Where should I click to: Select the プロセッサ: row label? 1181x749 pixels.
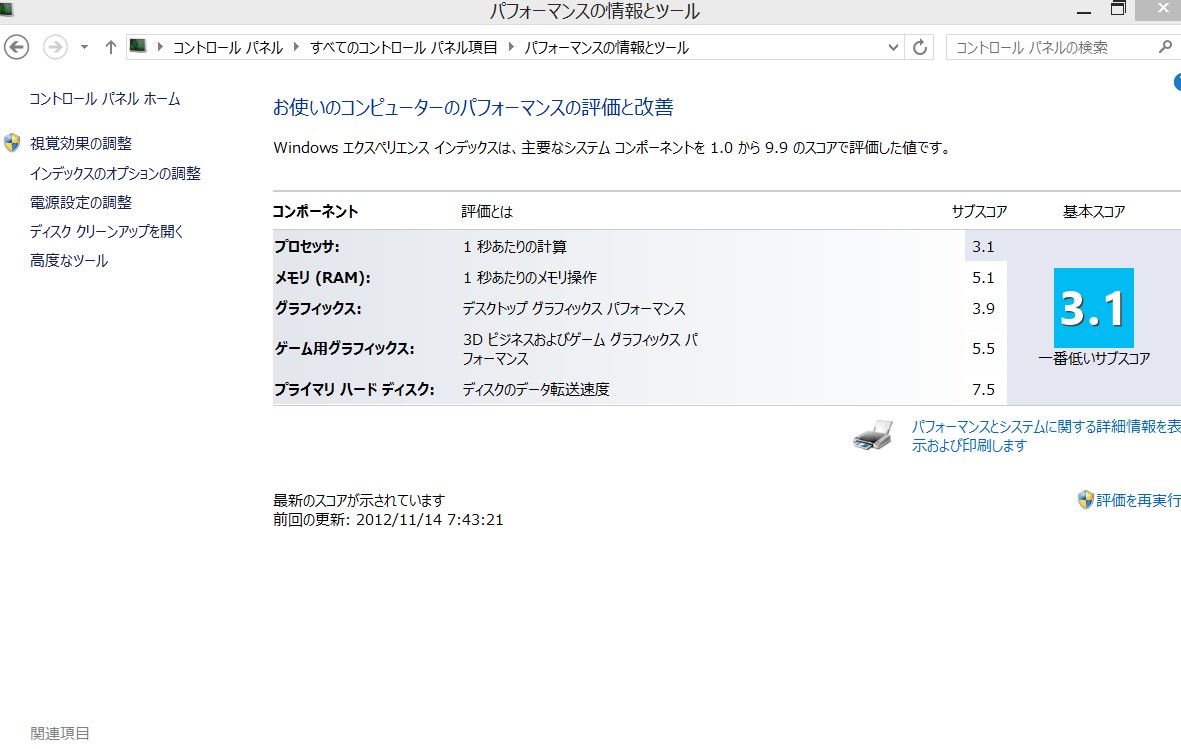pos(307,246)
